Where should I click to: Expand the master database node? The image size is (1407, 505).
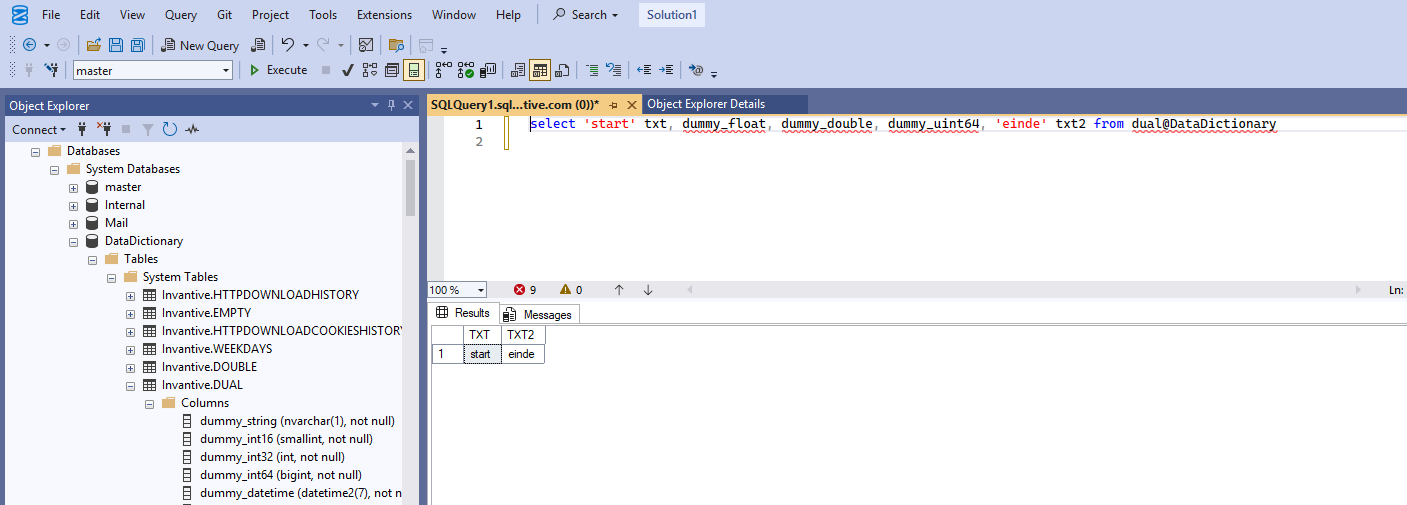coord(73,187)
